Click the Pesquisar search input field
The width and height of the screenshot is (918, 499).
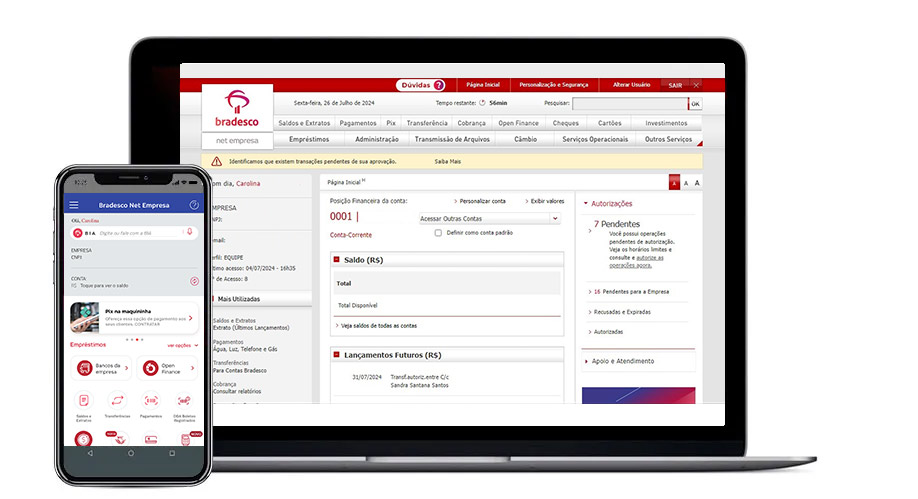click(x=629, y=103)
